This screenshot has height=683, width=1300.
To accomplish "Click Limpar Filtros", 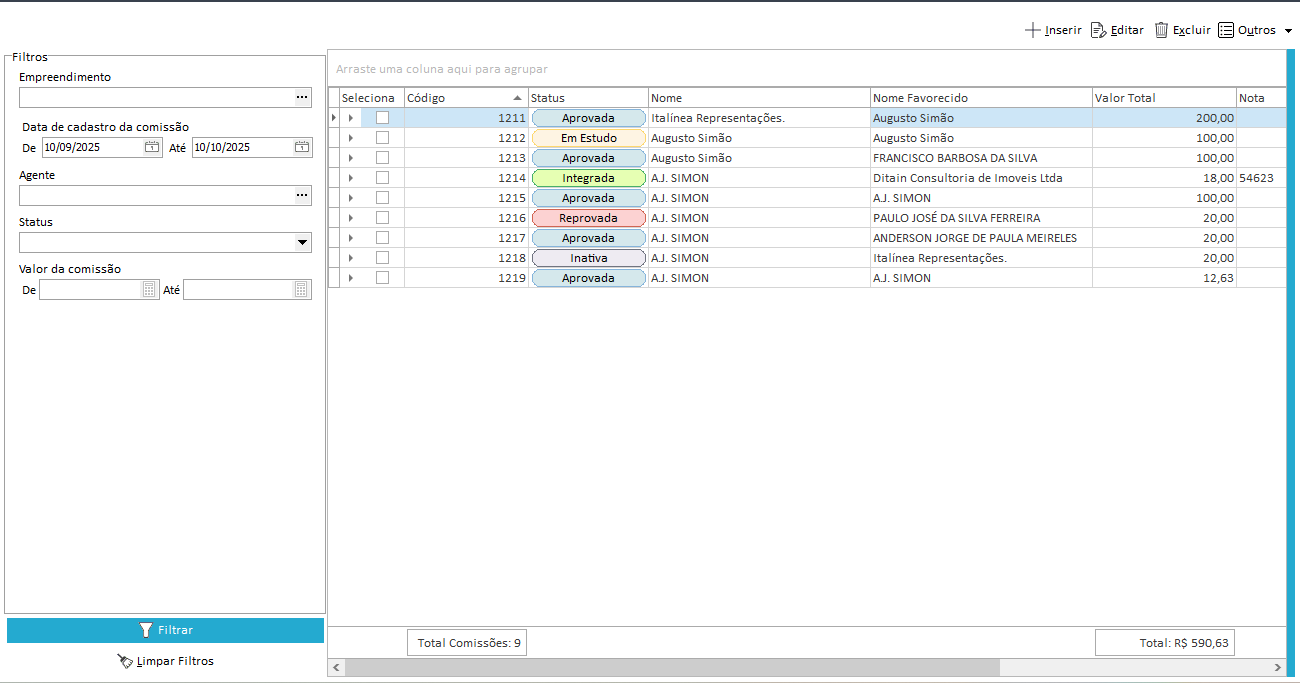I will click(x=165, y=661).
